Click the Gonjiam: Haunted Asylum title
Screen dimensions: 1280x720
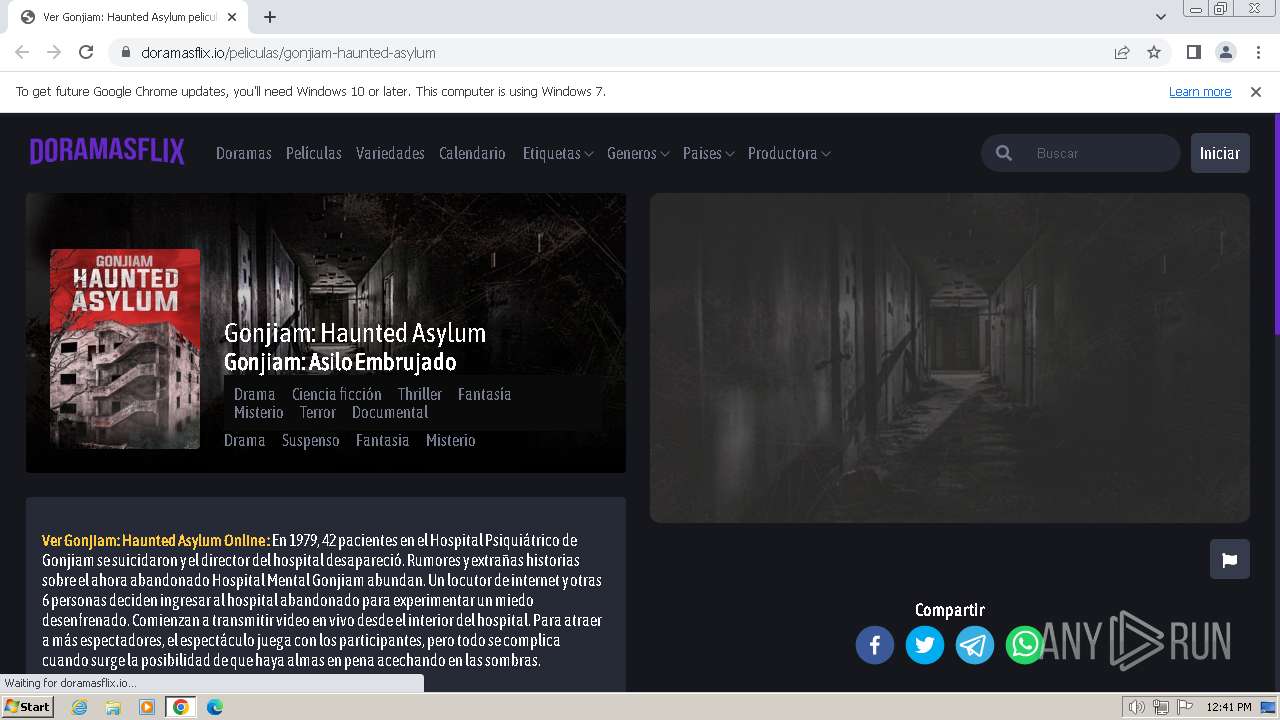click(355, 333)
